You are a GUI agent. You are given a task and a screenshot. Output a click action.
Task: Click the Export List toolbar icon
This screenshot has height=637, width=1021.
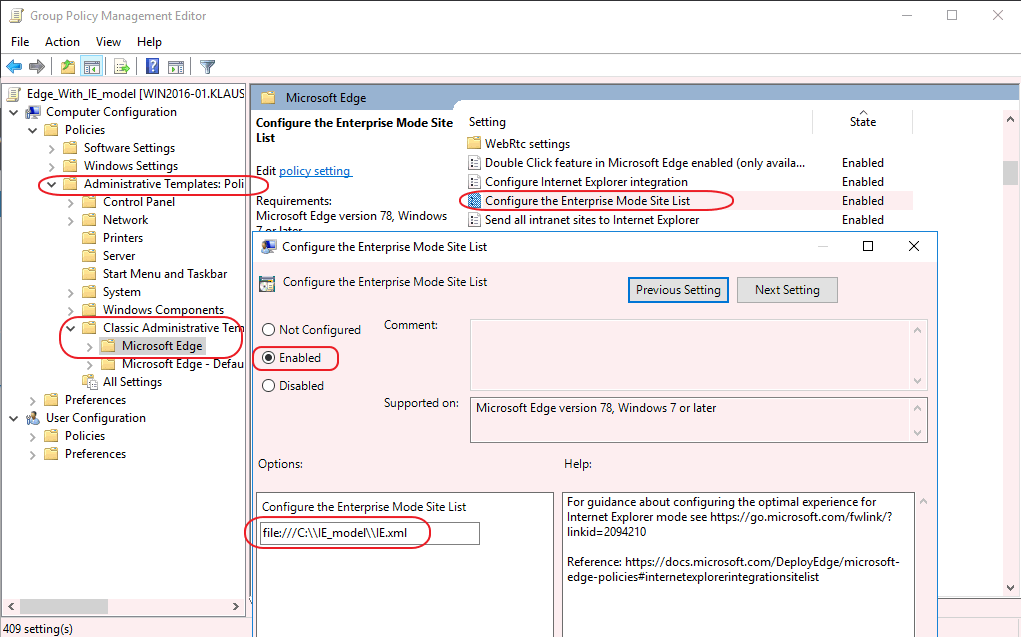coord(122,67)
